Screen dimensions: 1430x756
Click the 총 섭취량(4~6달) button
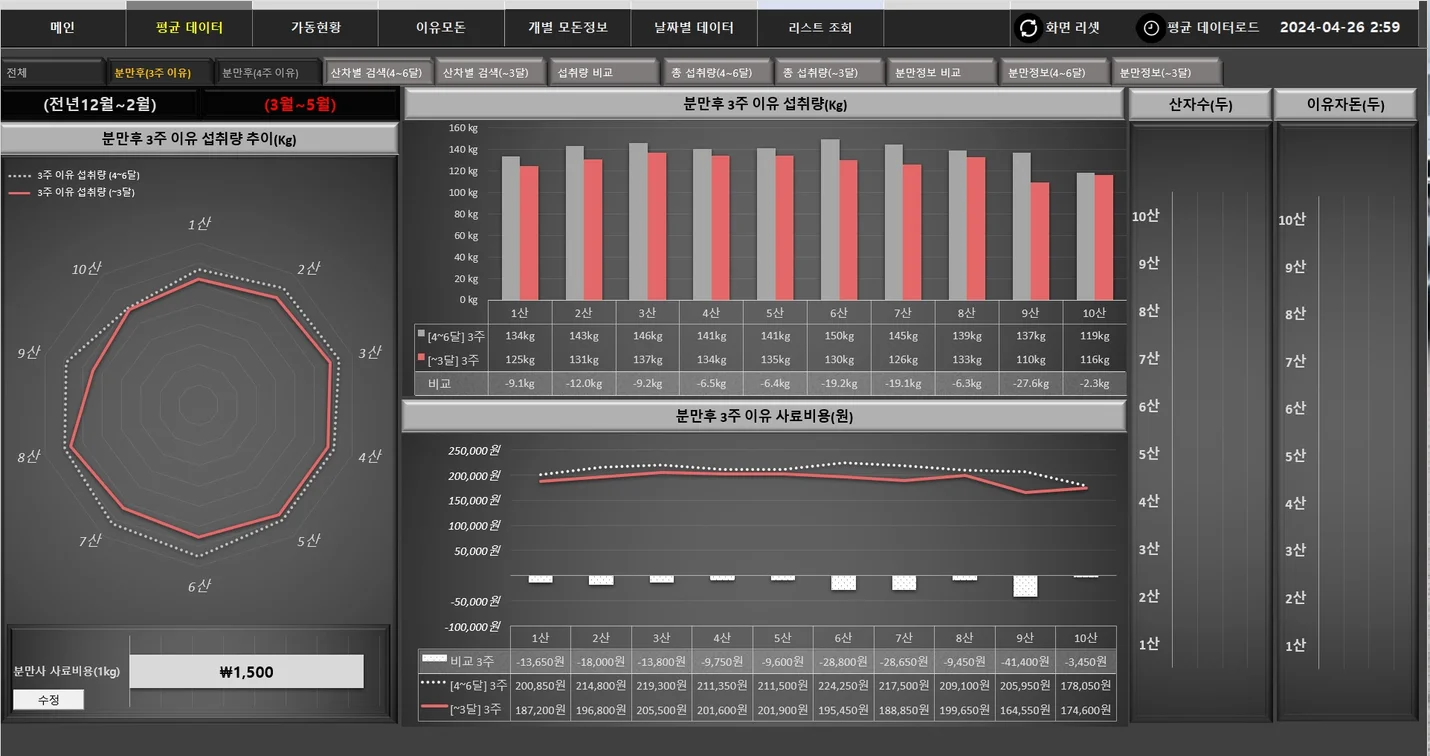pos(717,72)
